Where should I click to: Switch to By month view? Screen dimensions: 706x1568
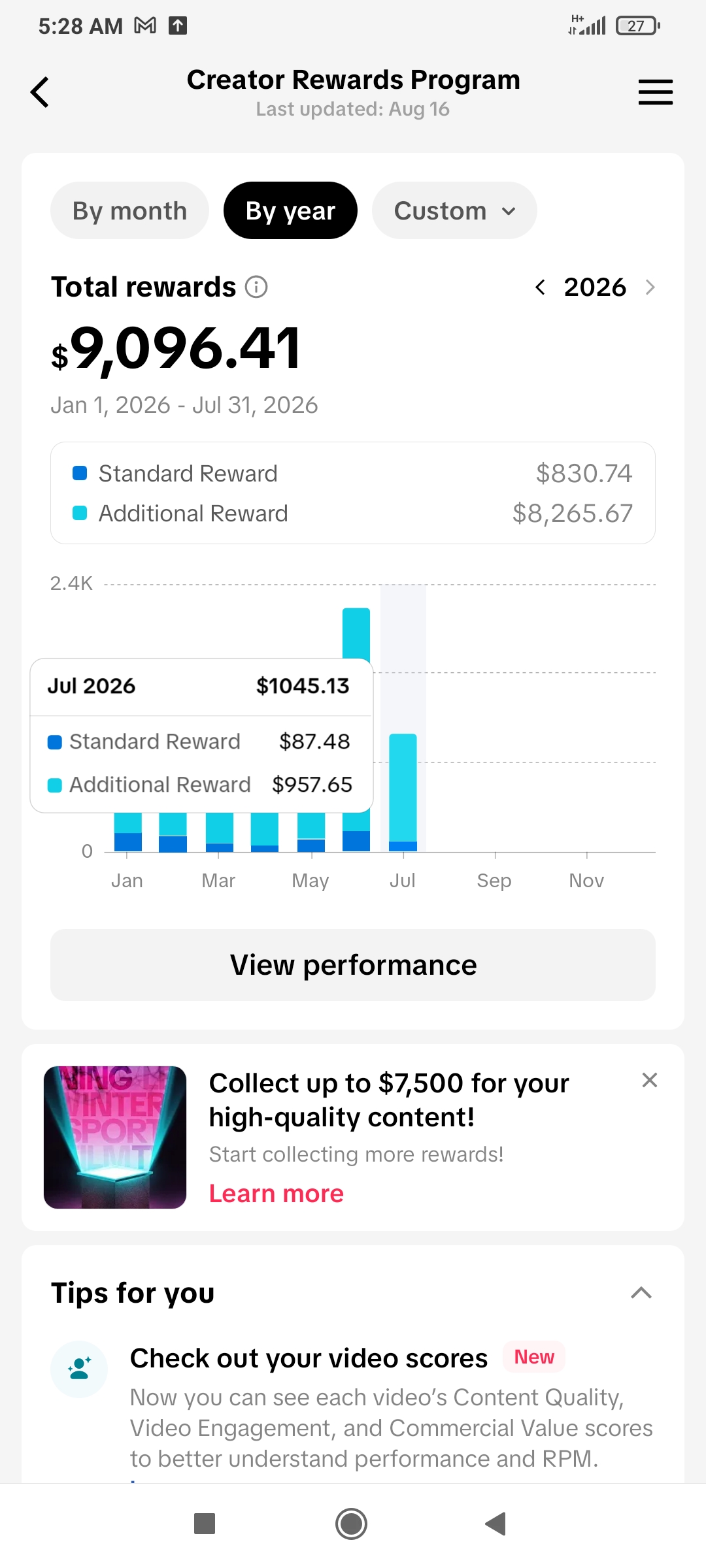(129, 210)
